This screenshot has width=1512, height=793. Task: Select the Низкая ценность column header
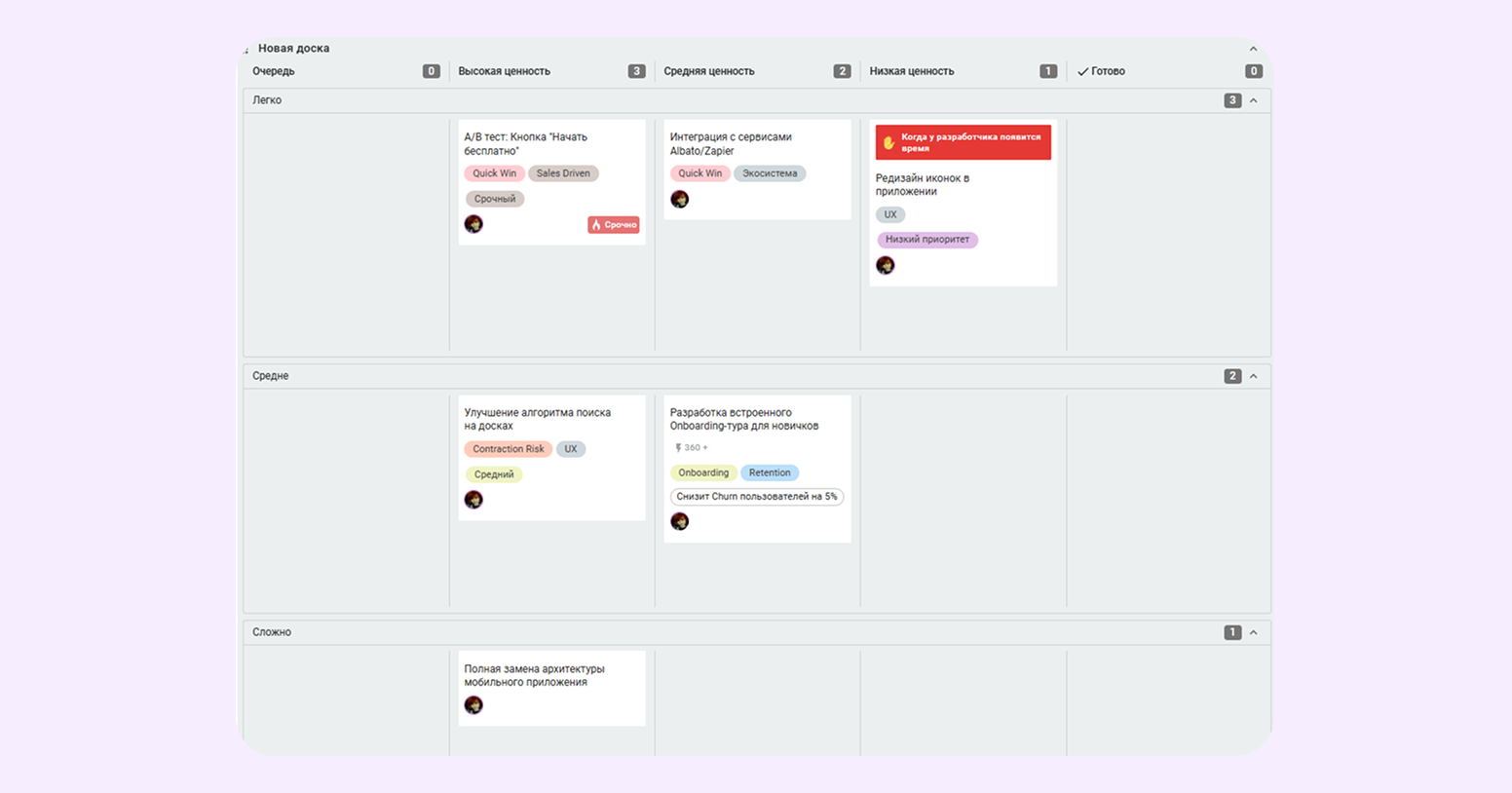(911, 71)
